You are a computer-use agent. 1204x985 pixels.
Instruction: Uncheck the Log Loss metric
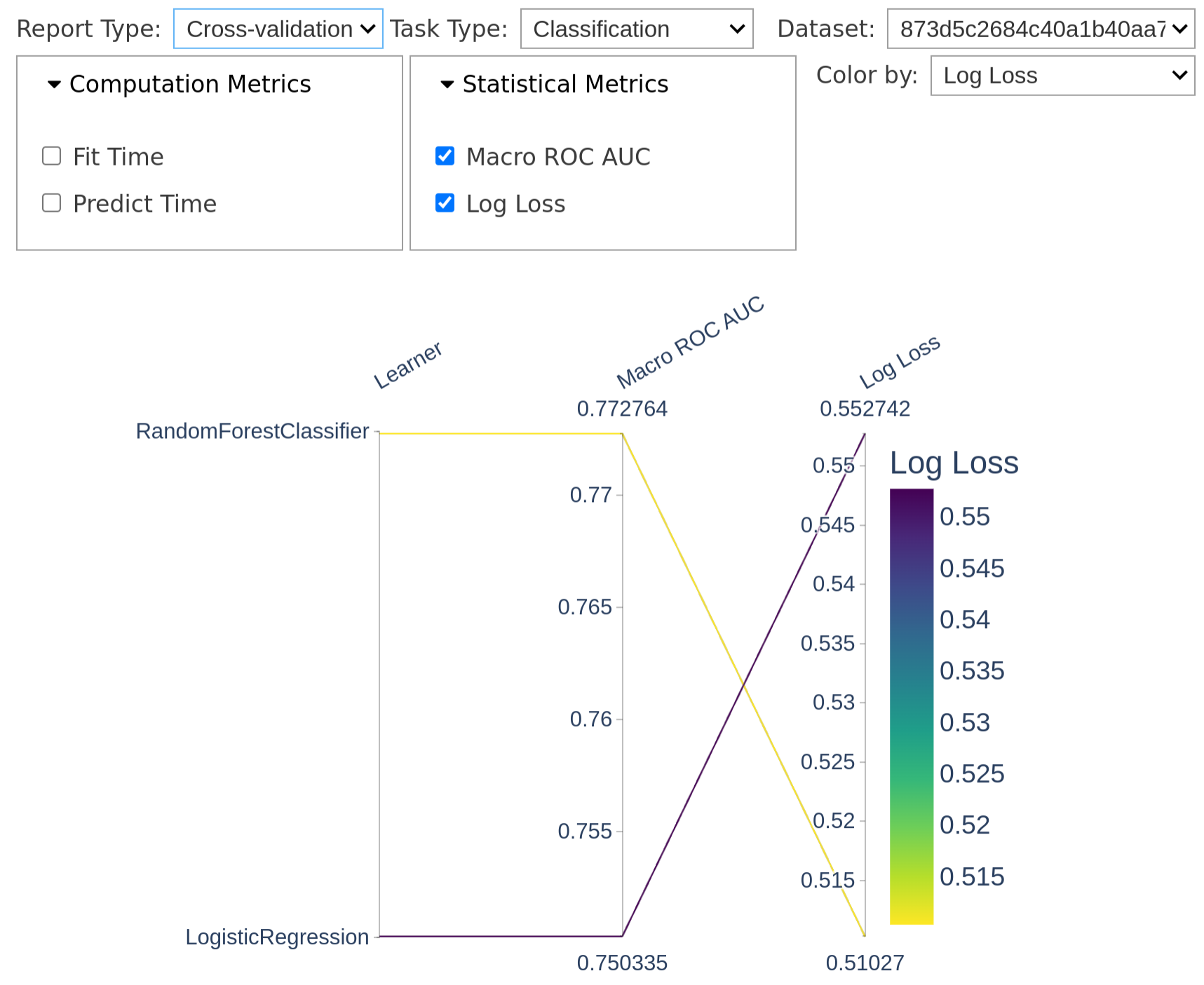coord(444,203)
